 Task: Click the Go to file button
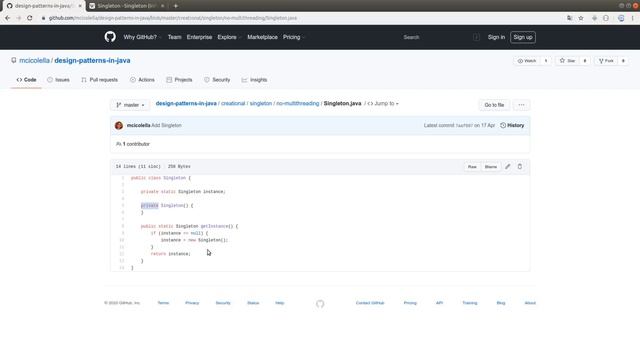tap(494, 105)
